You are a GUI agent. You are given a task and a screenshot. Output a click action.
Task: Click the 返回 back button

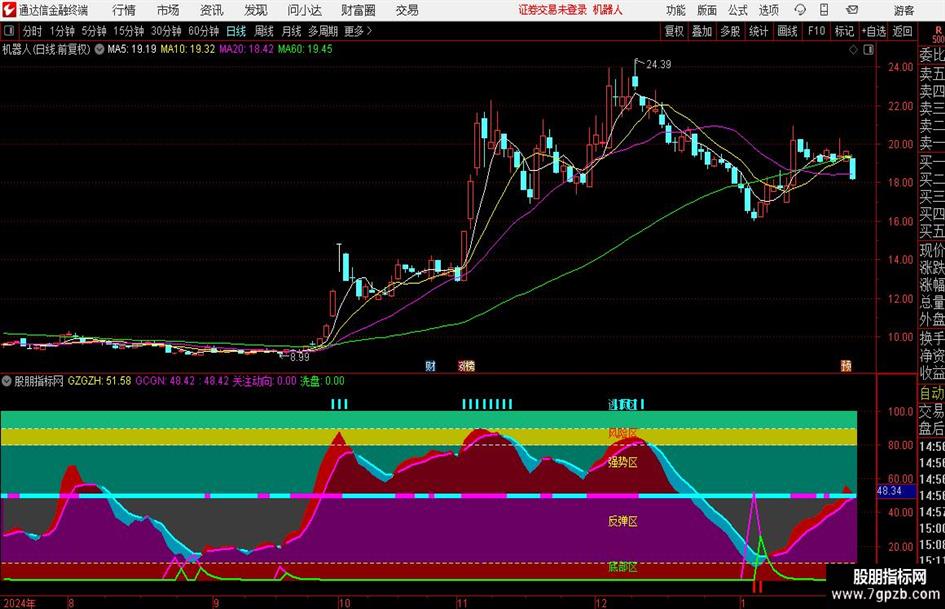(902, 31)
